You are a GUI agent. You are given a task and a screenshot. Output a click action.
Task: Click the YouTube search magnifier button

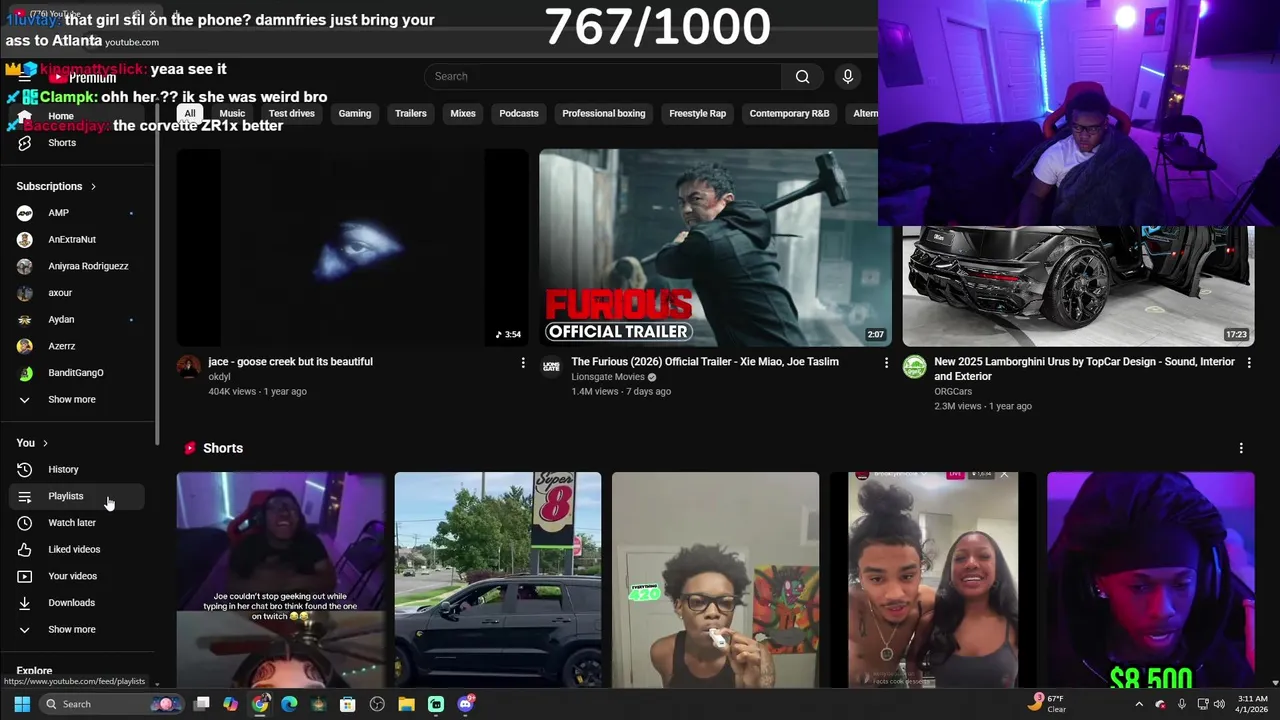pyautogui.click(x=802, y=76)
